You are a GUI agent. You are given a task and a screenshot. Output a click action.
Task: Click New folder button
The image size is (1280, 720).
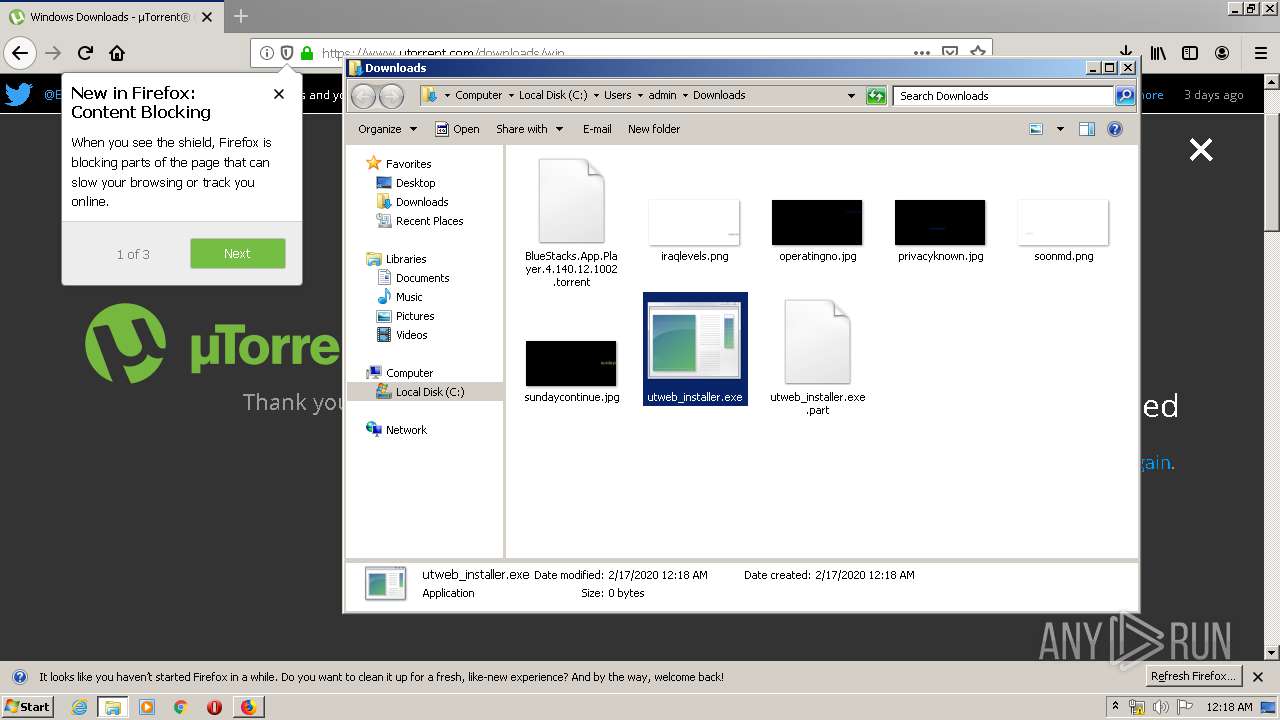coord(654,129)
